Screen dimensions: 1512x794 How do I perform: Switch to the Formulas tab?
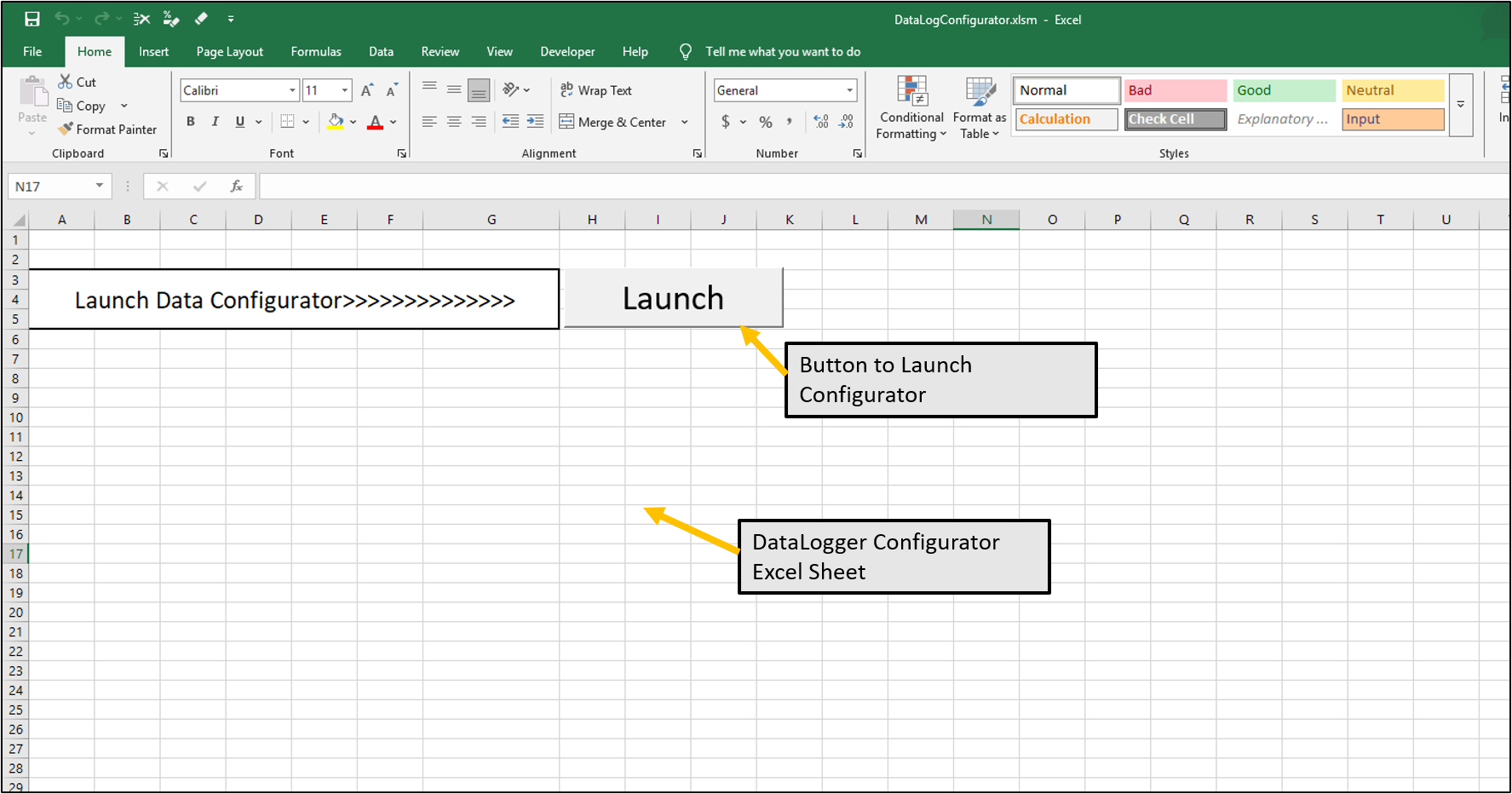tap(316, 52)
